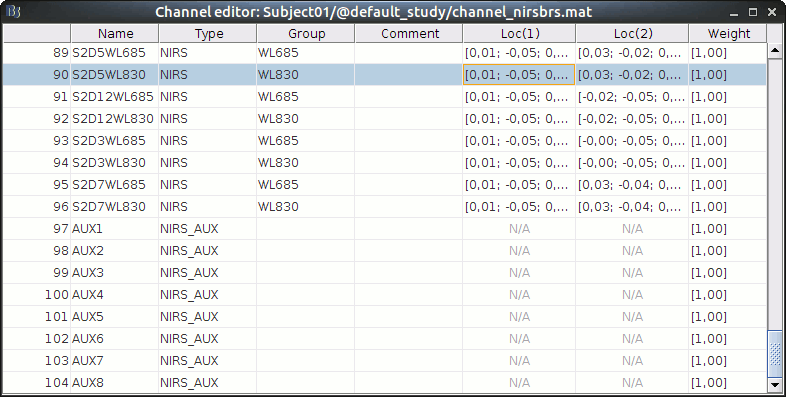Click the Weight column header
786x397 pixels.
[728, 34]
